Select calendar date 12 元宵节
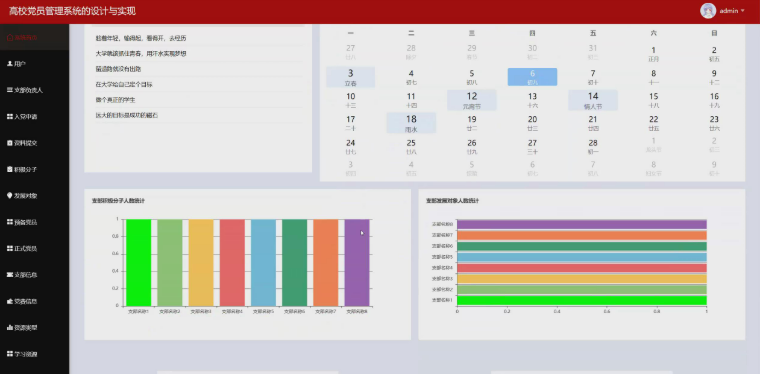 tap(472, 100)
